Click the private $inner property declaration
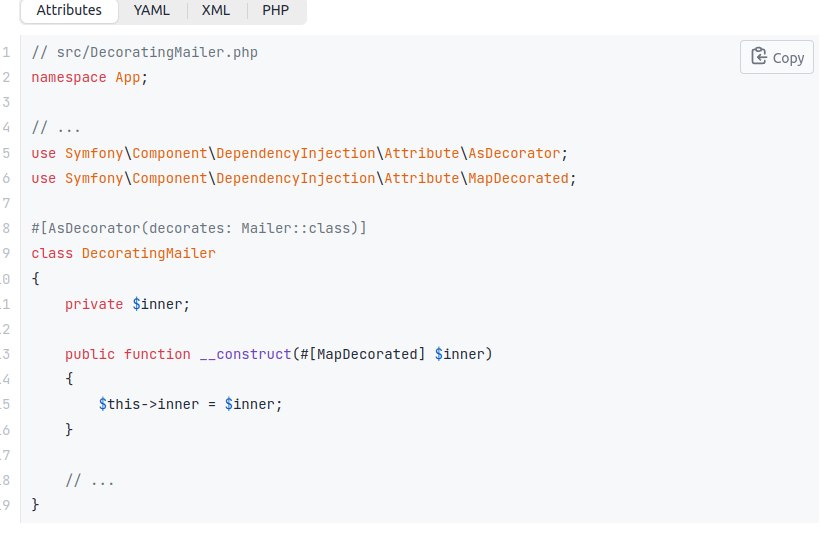Screen dimensions: 826x535 (x=127, y=304)
